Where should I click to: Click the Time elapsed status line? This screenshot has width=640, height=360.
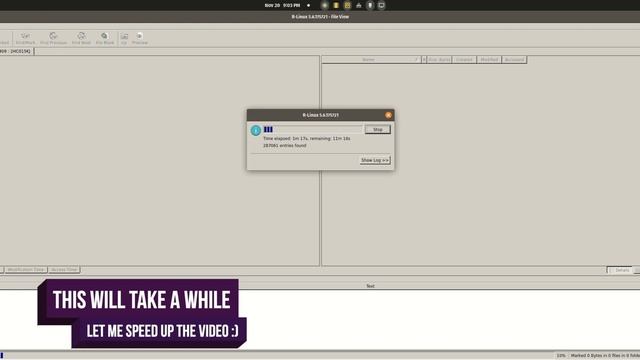307,138
